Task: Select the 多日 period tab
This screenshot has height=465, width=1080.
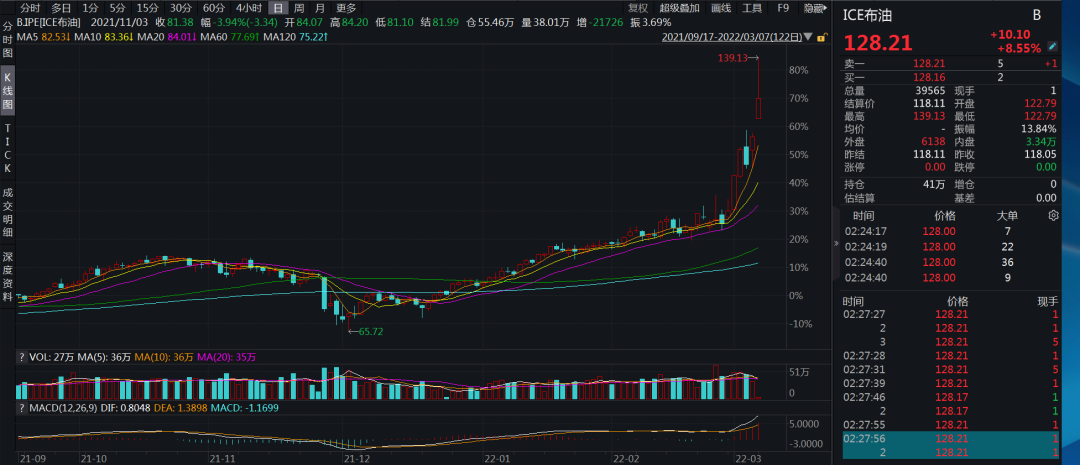Action: tap(61, 8)
